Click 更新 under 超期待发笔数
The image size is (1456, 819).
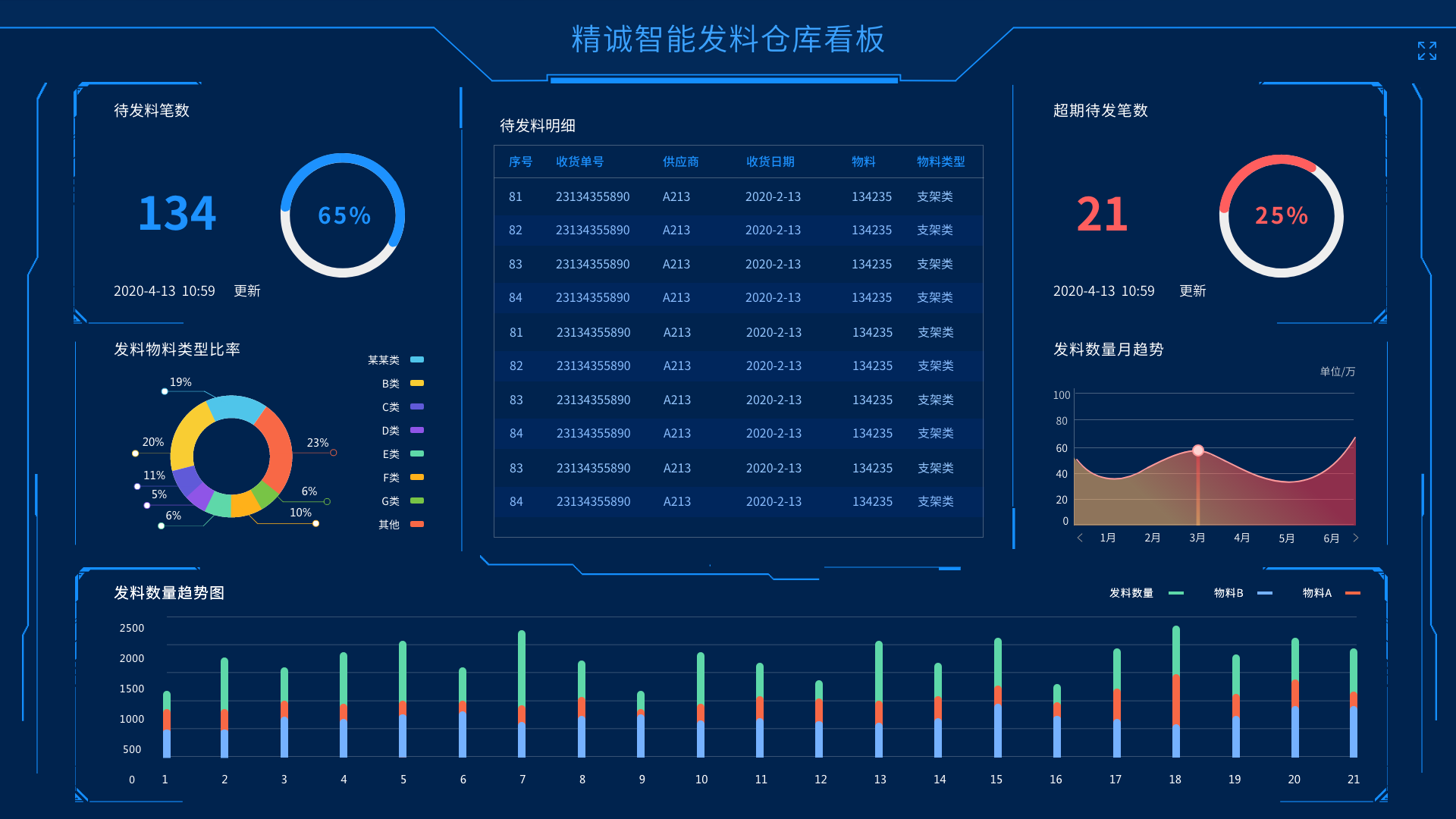[1193, 291]
